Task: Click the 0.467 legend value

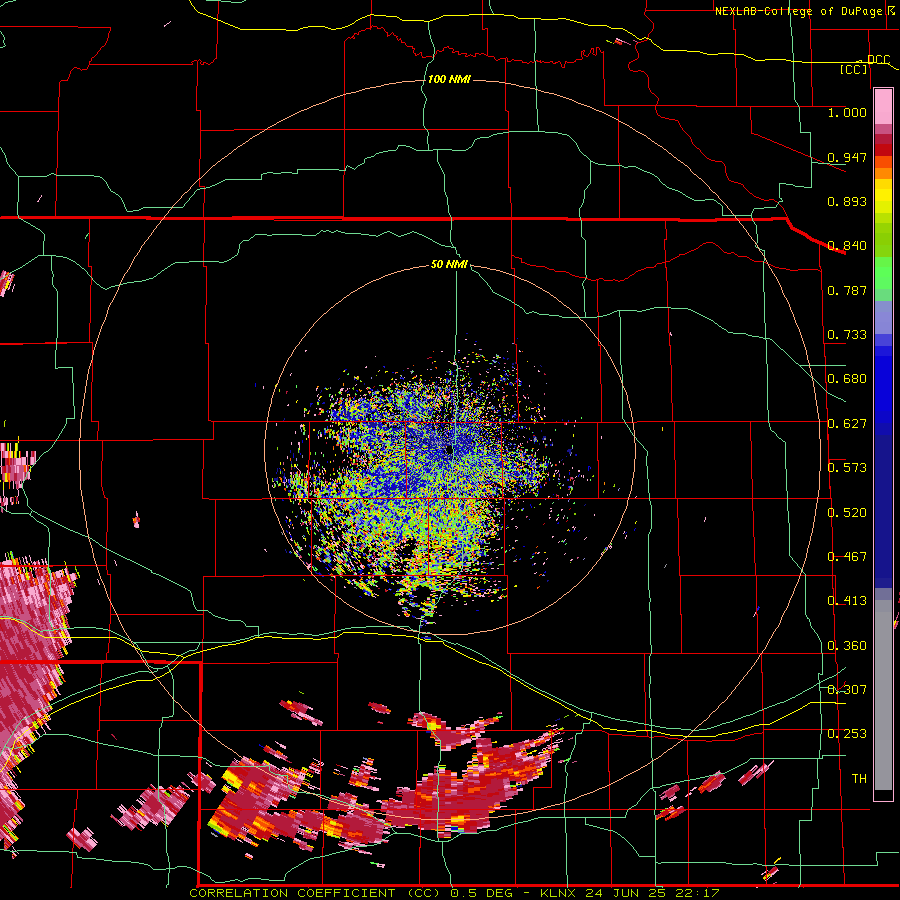Action: (847, 557)
